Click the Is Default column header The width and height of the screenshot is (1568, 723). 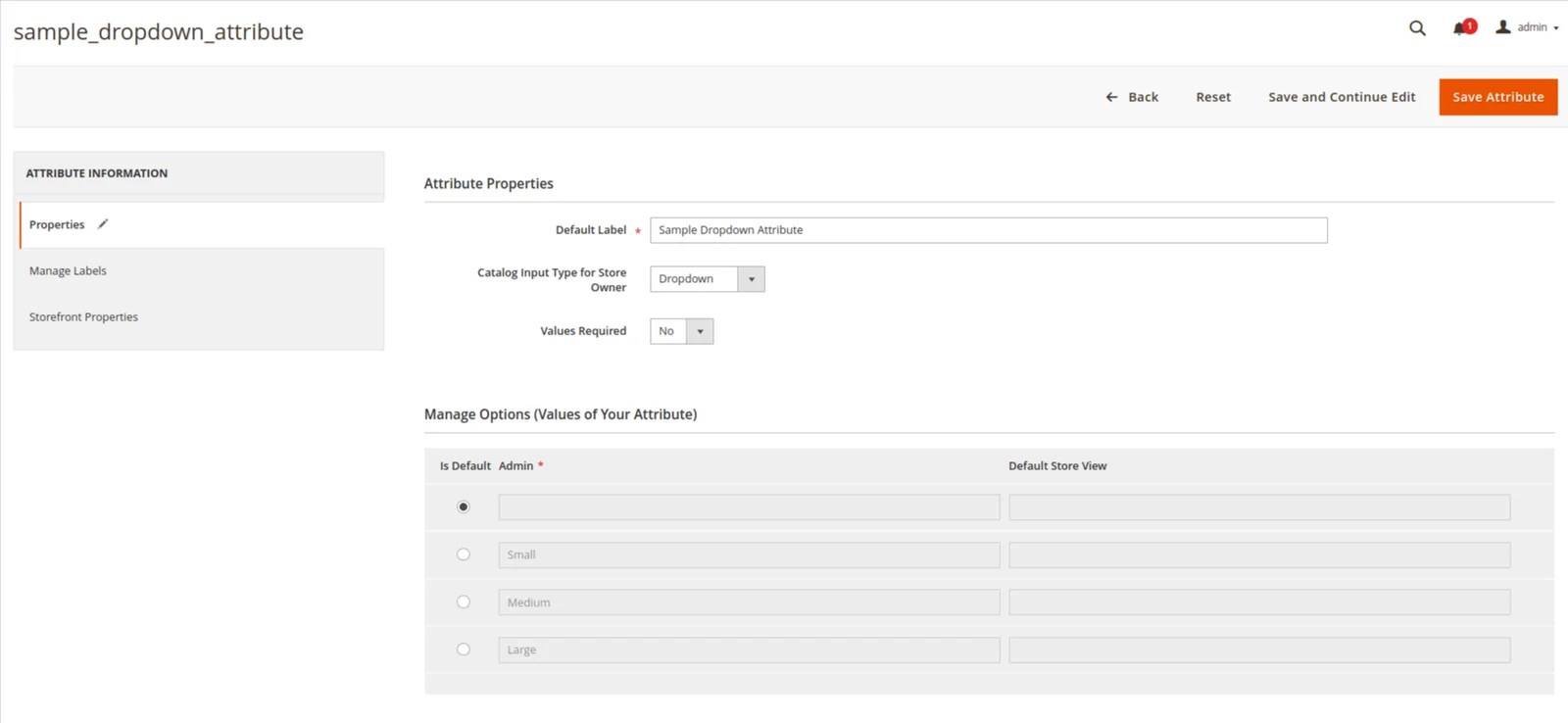click(465, 466)
